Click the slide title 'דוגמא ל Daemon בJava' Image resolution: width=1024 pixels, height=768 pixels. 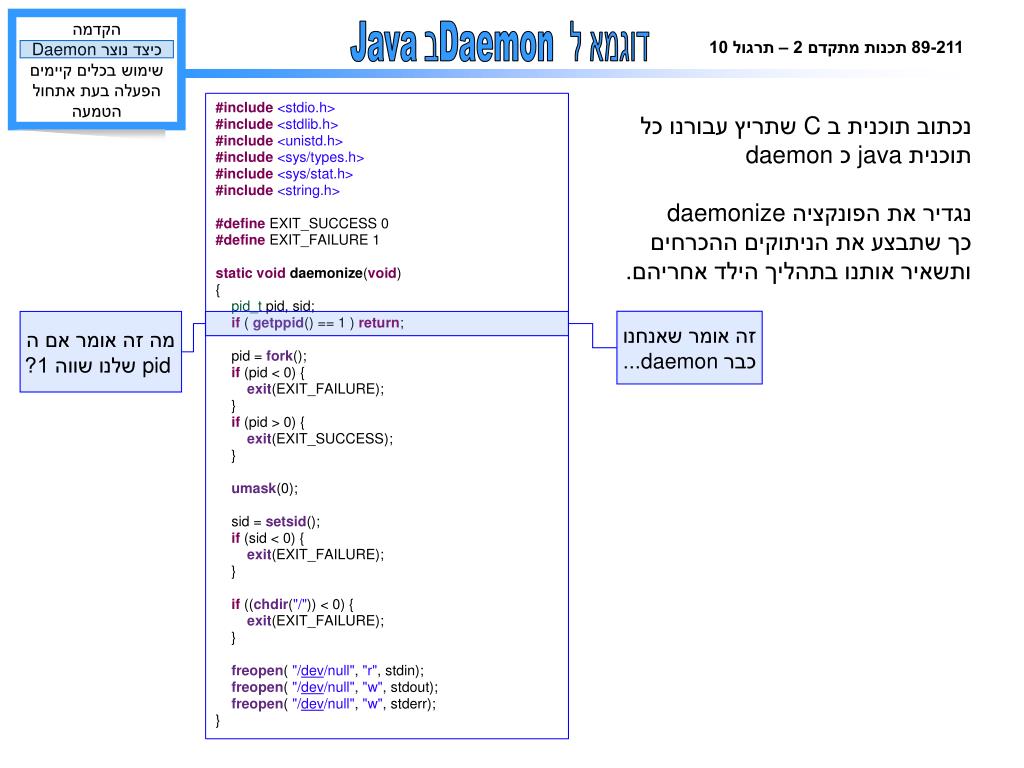[500, 44]
